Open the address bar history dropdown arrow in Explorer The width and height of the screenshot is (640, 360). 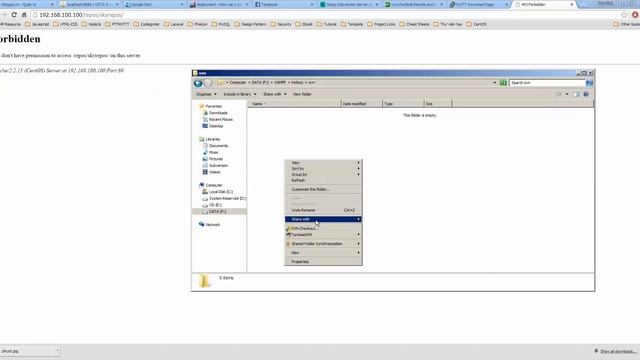(x=495, y=83)
